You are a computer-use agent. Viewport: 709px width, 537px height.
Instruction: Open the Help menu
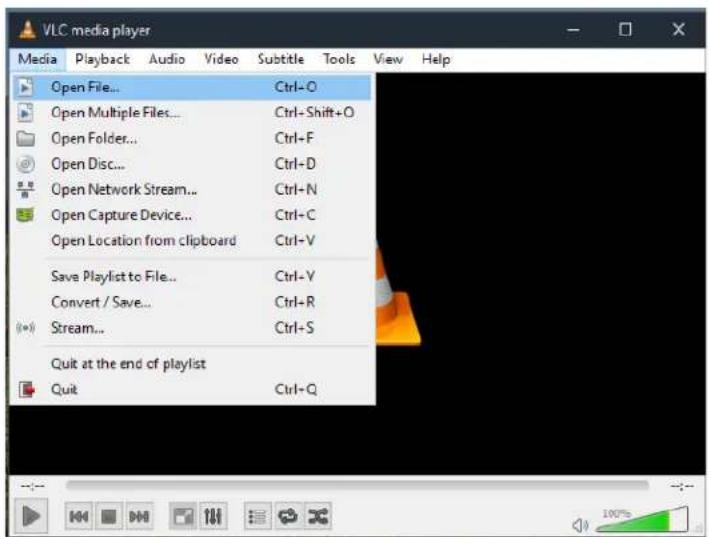435,59
